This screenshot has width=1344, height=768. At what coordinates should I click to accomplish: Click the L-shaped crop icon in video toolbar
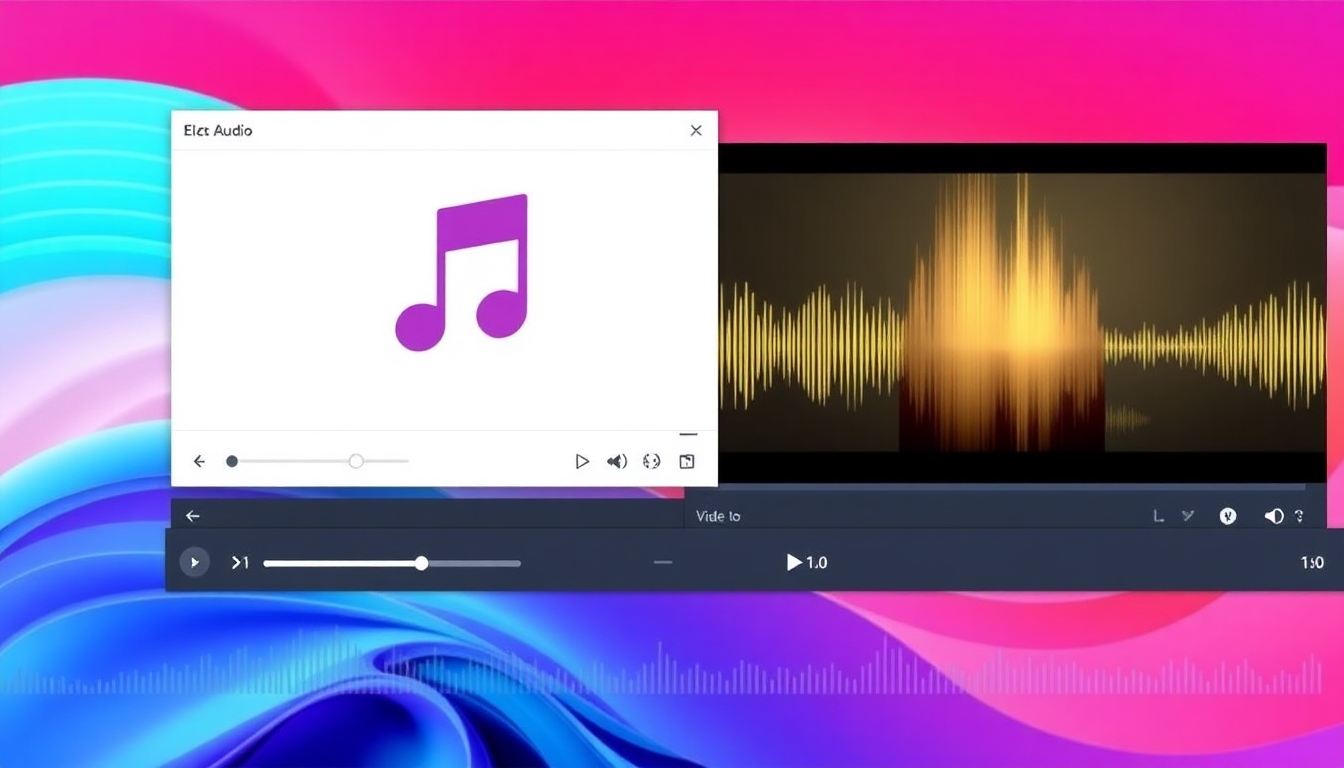pyautogui.click(x=1158, y=516)
